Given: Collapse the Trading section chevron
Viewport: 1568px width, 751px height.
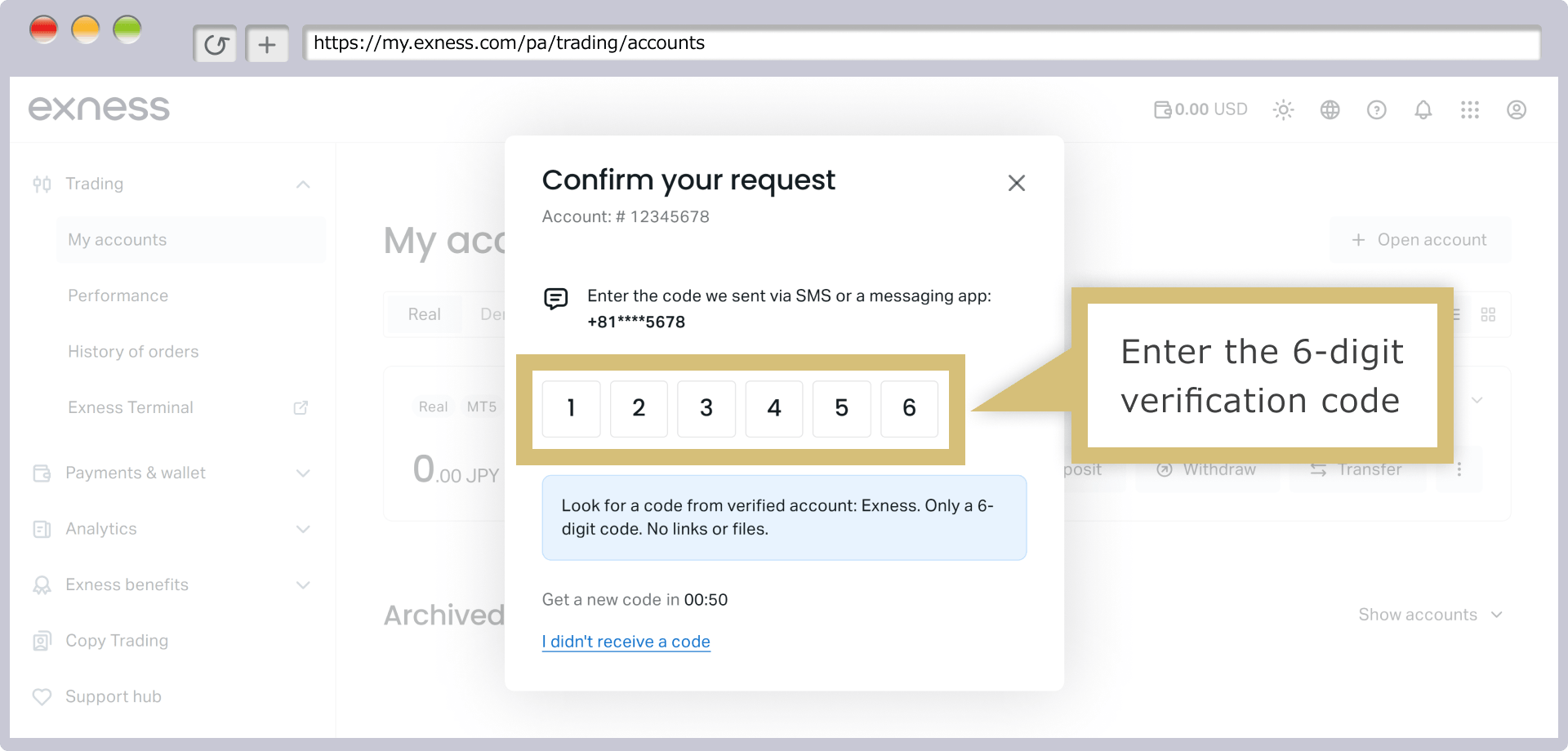Looking at the screenshot, I should coord(303,184).
